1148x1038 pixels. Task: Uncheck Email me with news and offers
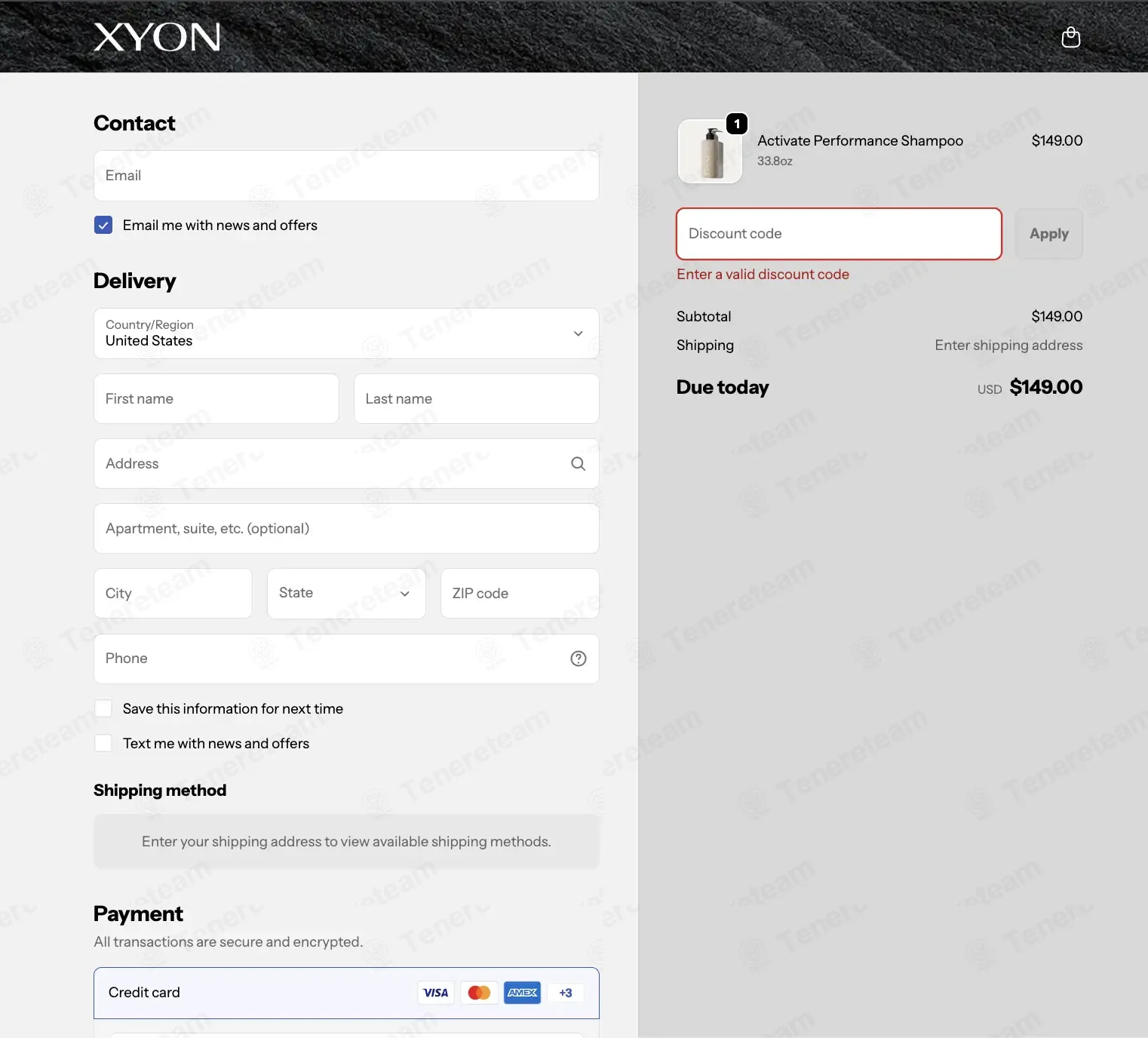click(x=103, y=225)
